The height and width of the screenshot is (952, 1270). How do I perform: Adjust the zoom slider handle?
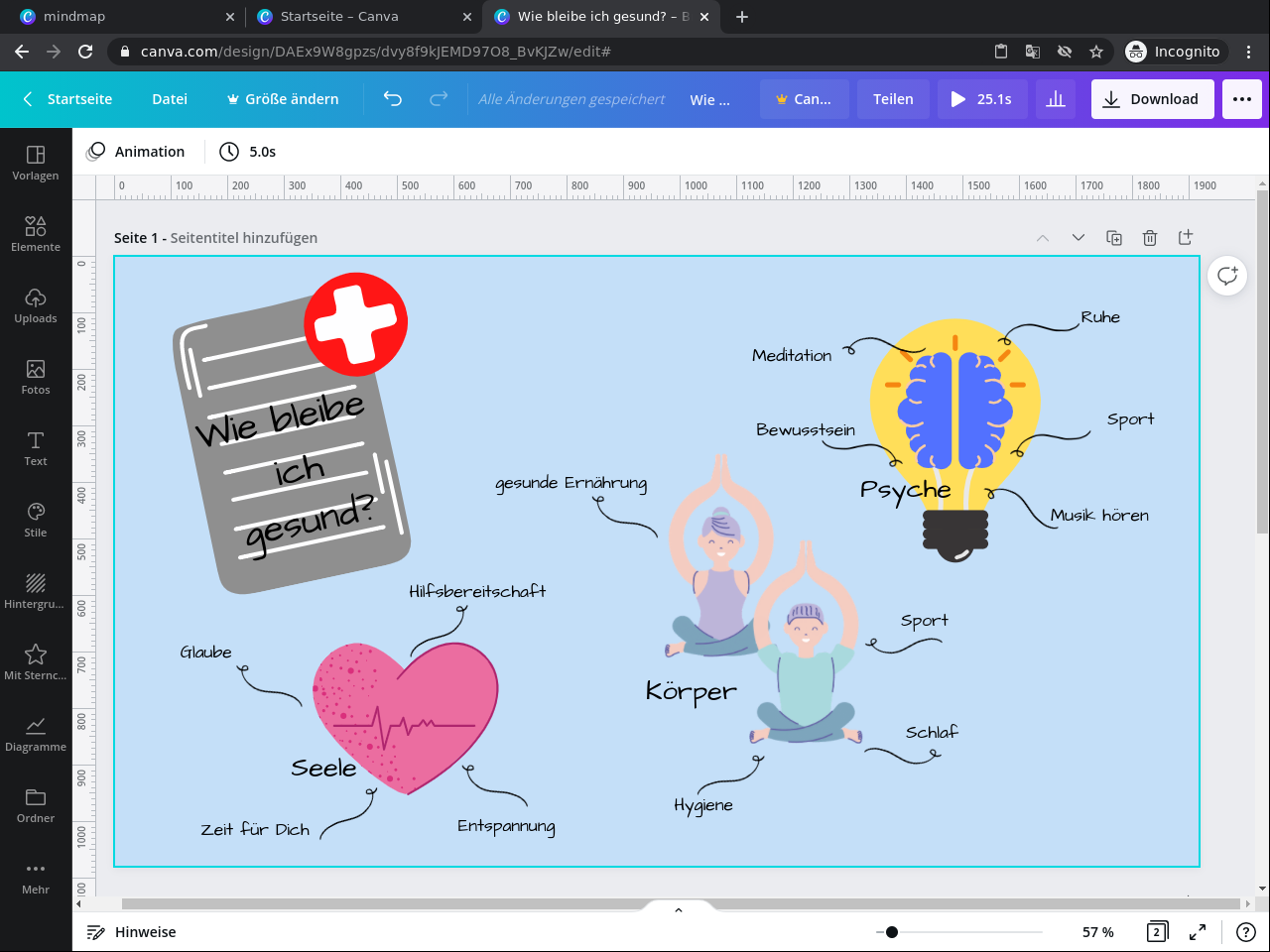892,932
